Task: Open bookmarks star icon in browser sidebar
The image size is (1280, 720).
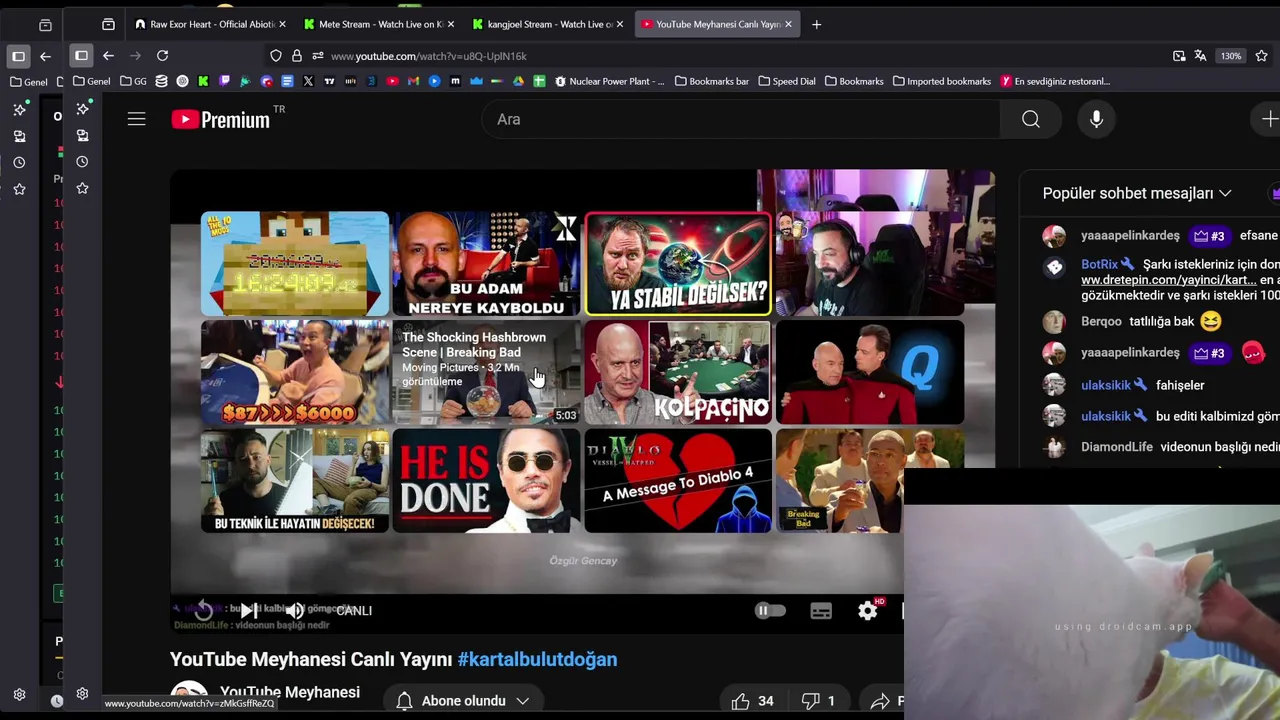Action: click(82, 188)
